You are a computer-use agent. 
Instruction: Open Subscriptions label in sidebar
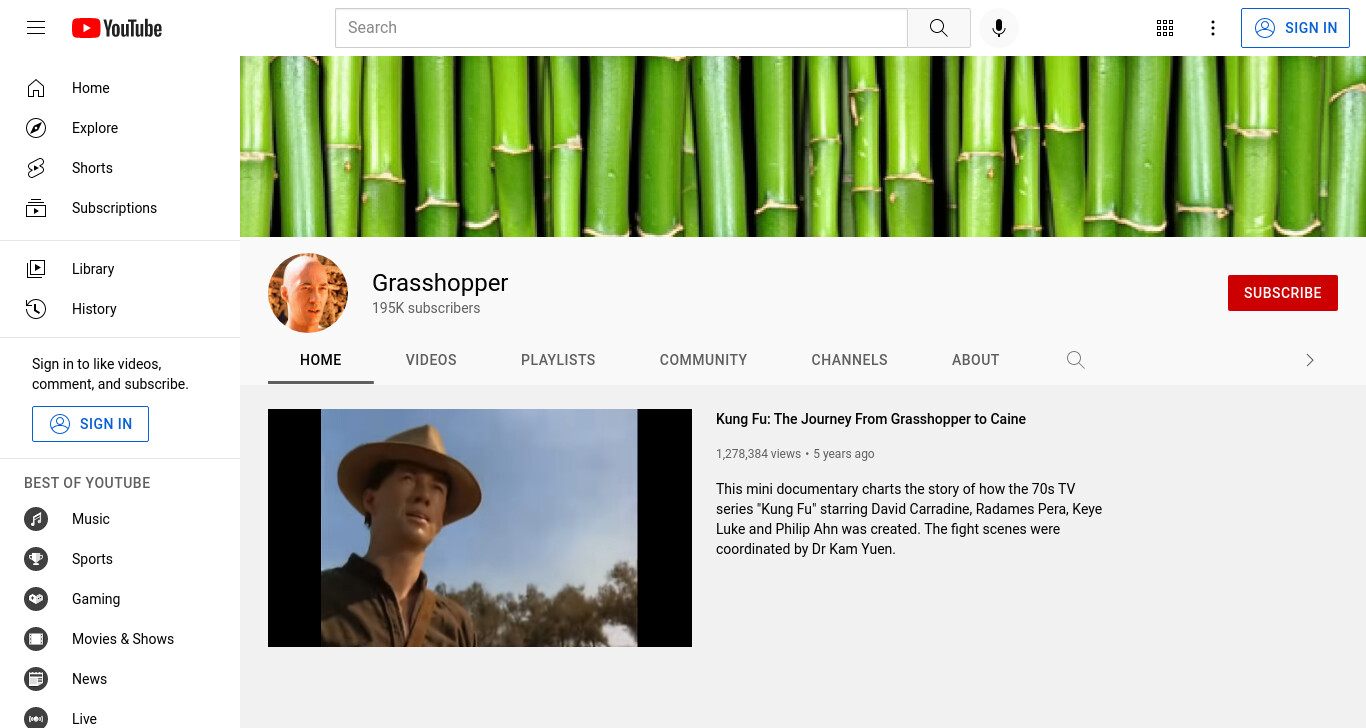(x=114, y=208)
